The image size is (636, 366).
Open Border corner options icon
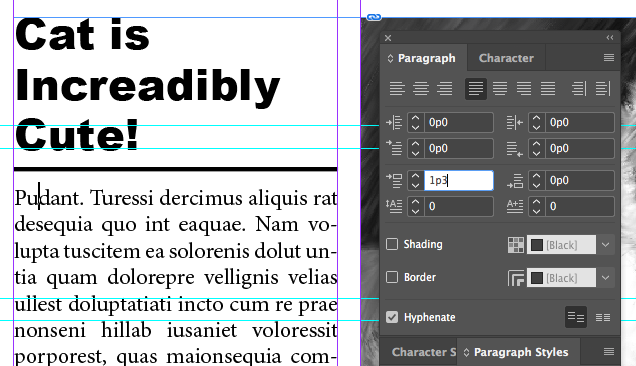pyautogui.click(x=516, y=278)
